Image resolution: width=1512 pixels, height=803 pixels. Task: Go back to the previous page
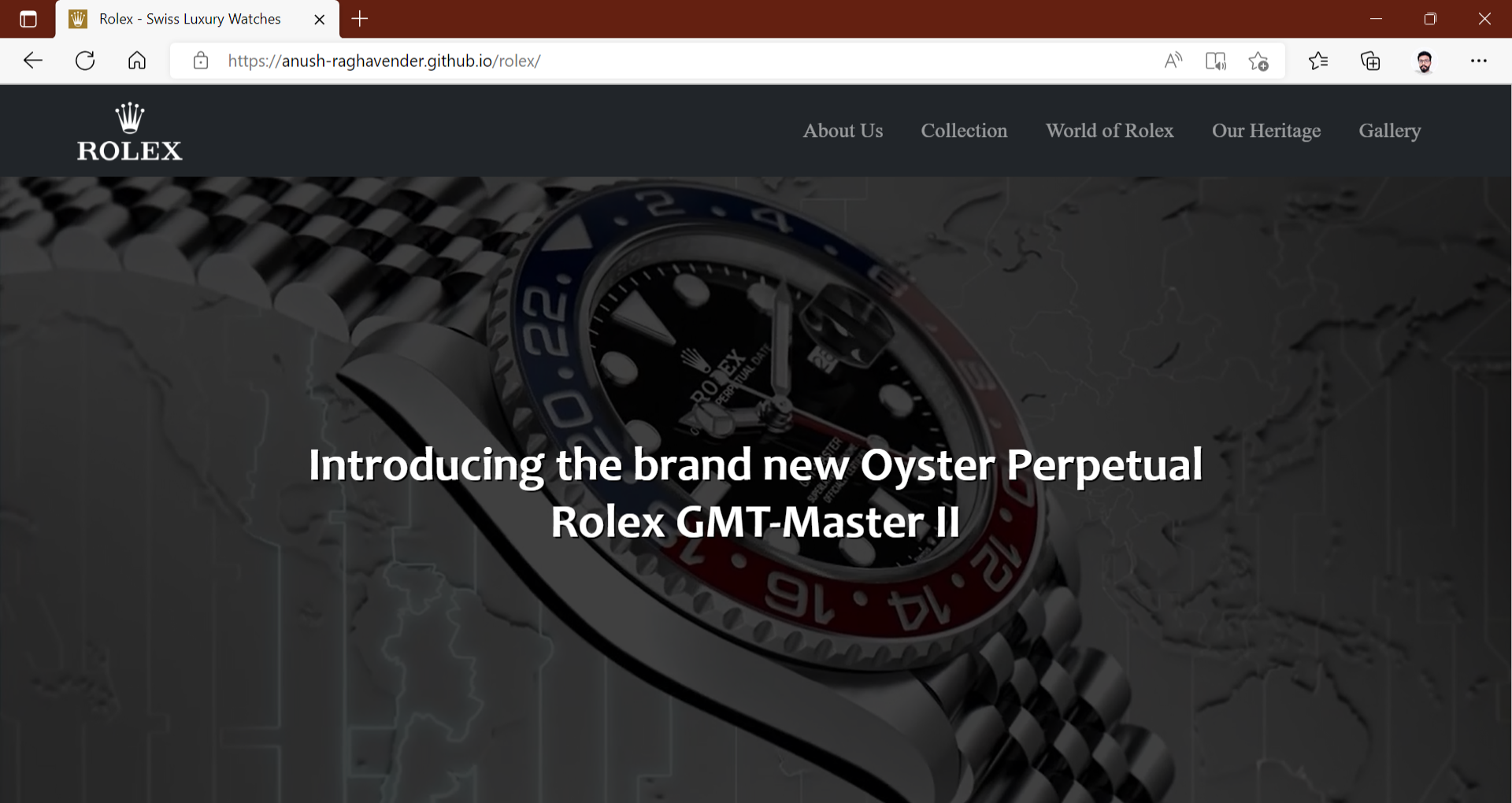32,61
